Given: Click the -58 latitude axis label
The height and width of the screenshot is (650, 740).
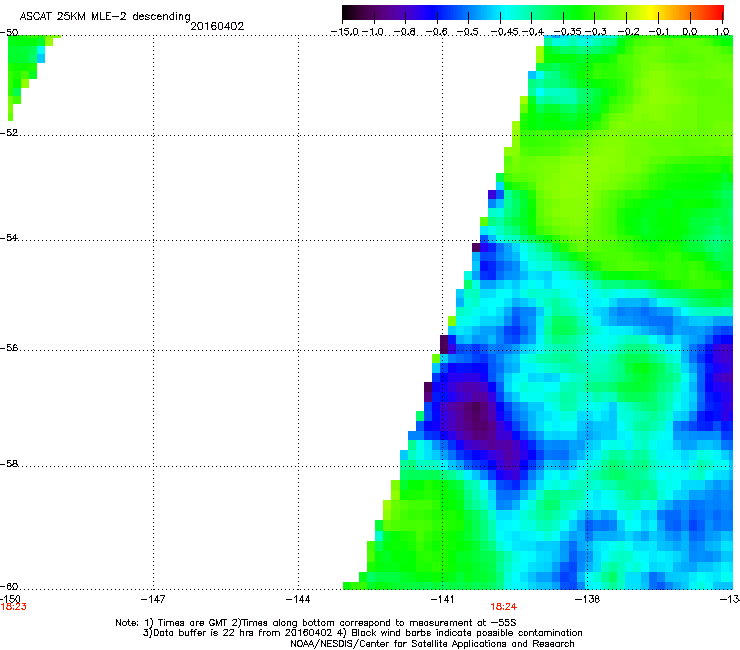Looking at the screenshot, I should [9, 464].
